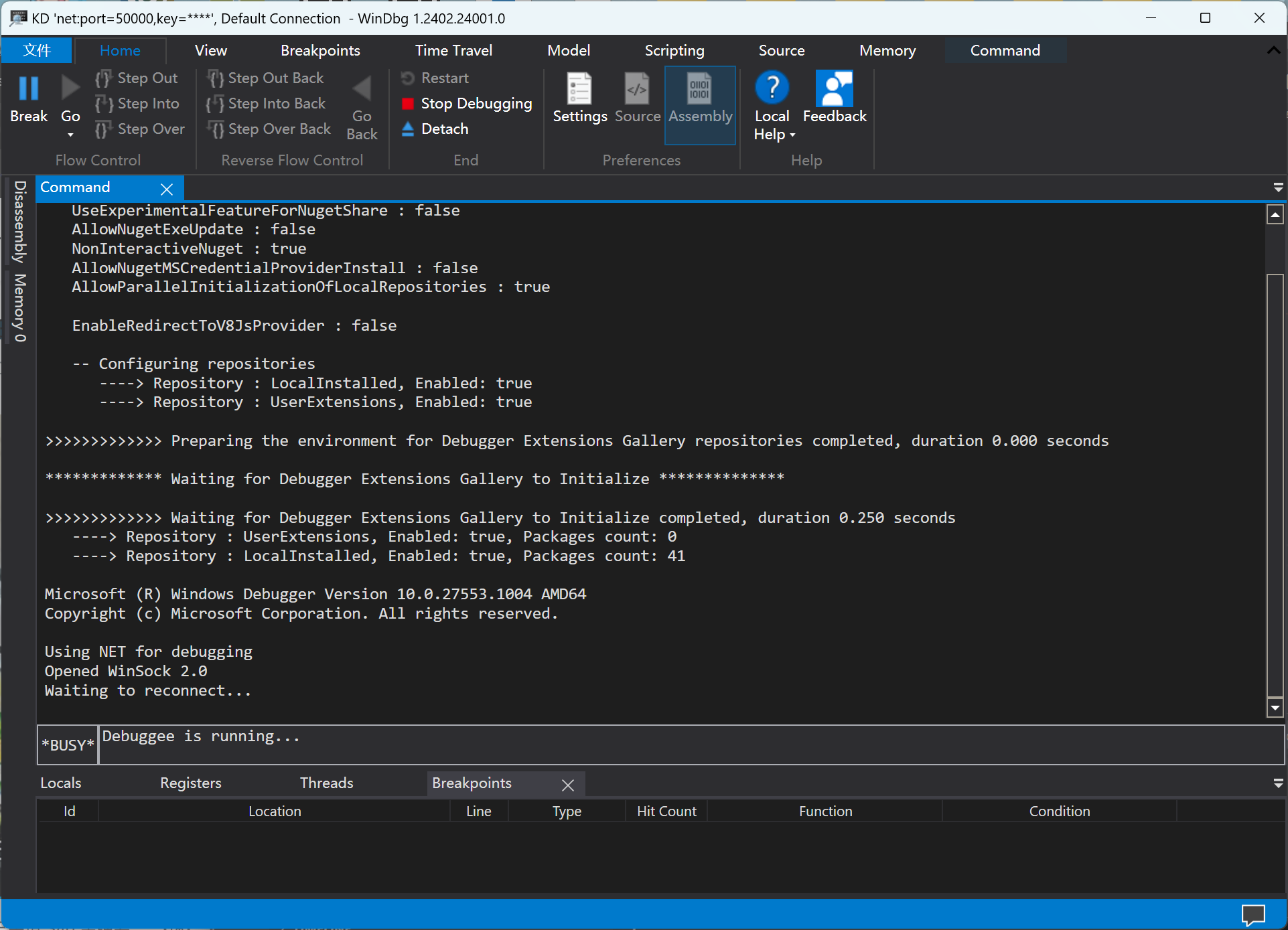The image size is (1288, 930).
Task: Click Step Over in Flow Control
Action: [x=140, y=129]
